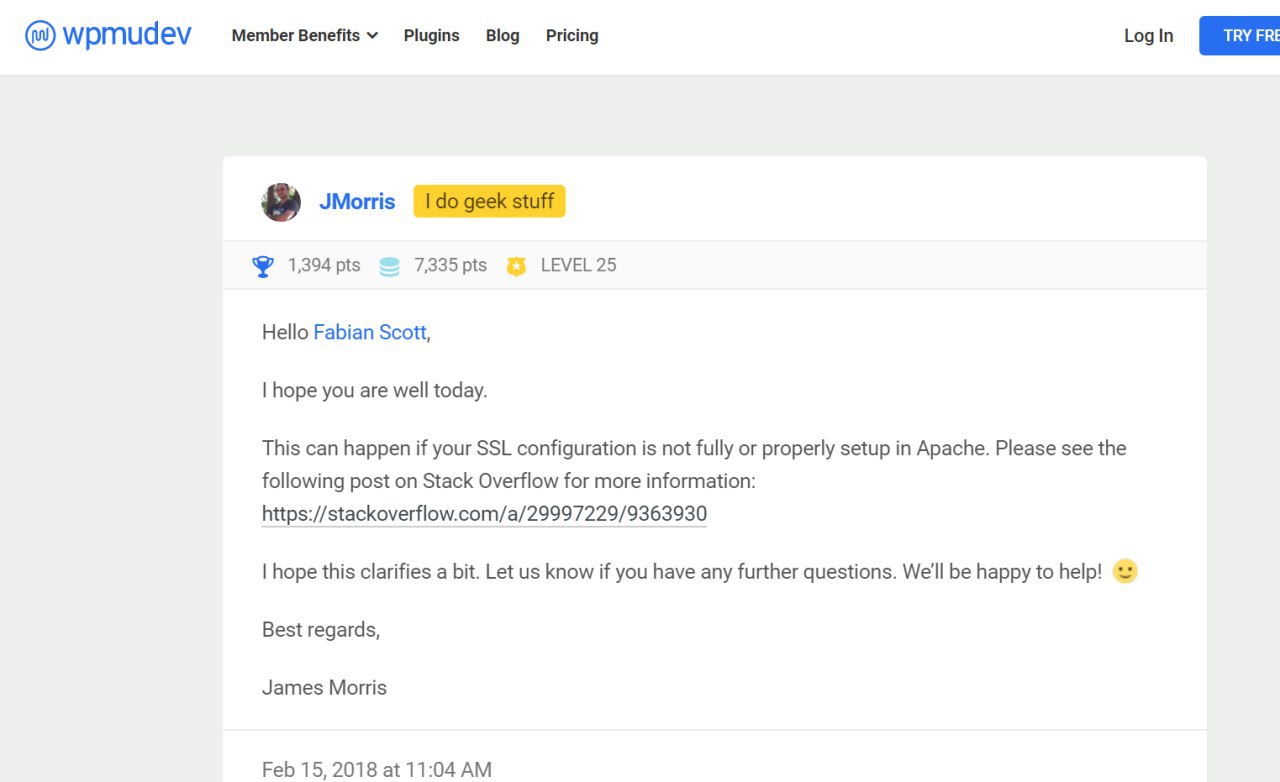Open JMorris avatar thumbnail
This screenshot has width=1280, height=782.
[281, 202]
